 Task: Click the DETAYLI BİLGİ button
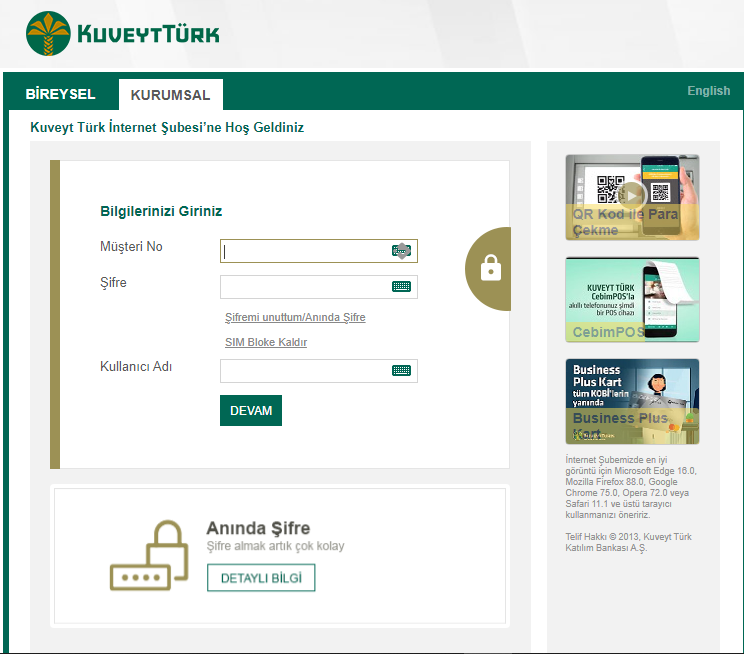coord(261,578)
